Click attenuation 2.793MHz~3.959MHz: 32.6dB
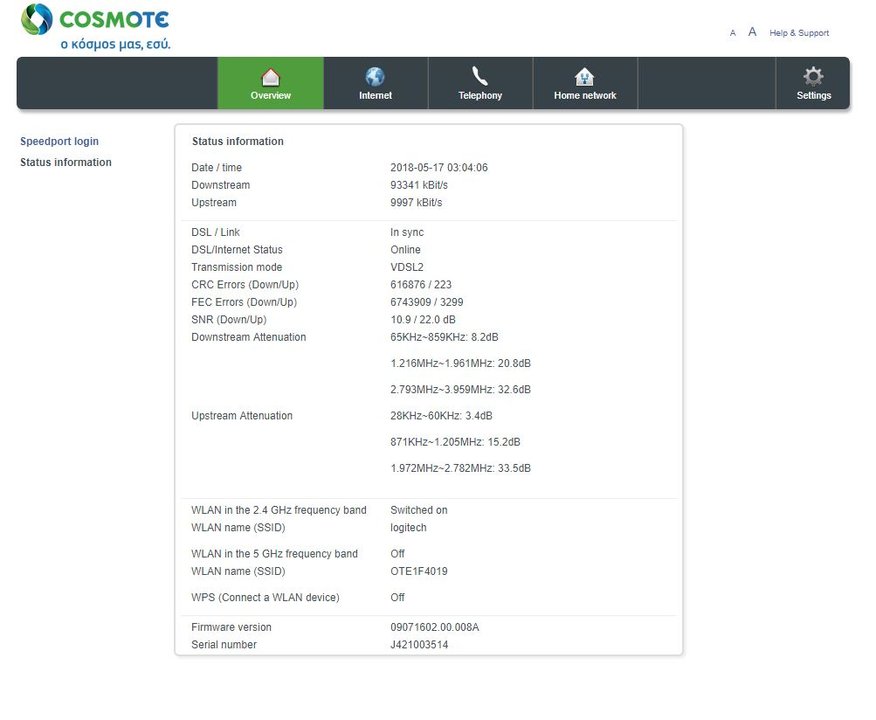 (x=460, y=389)
